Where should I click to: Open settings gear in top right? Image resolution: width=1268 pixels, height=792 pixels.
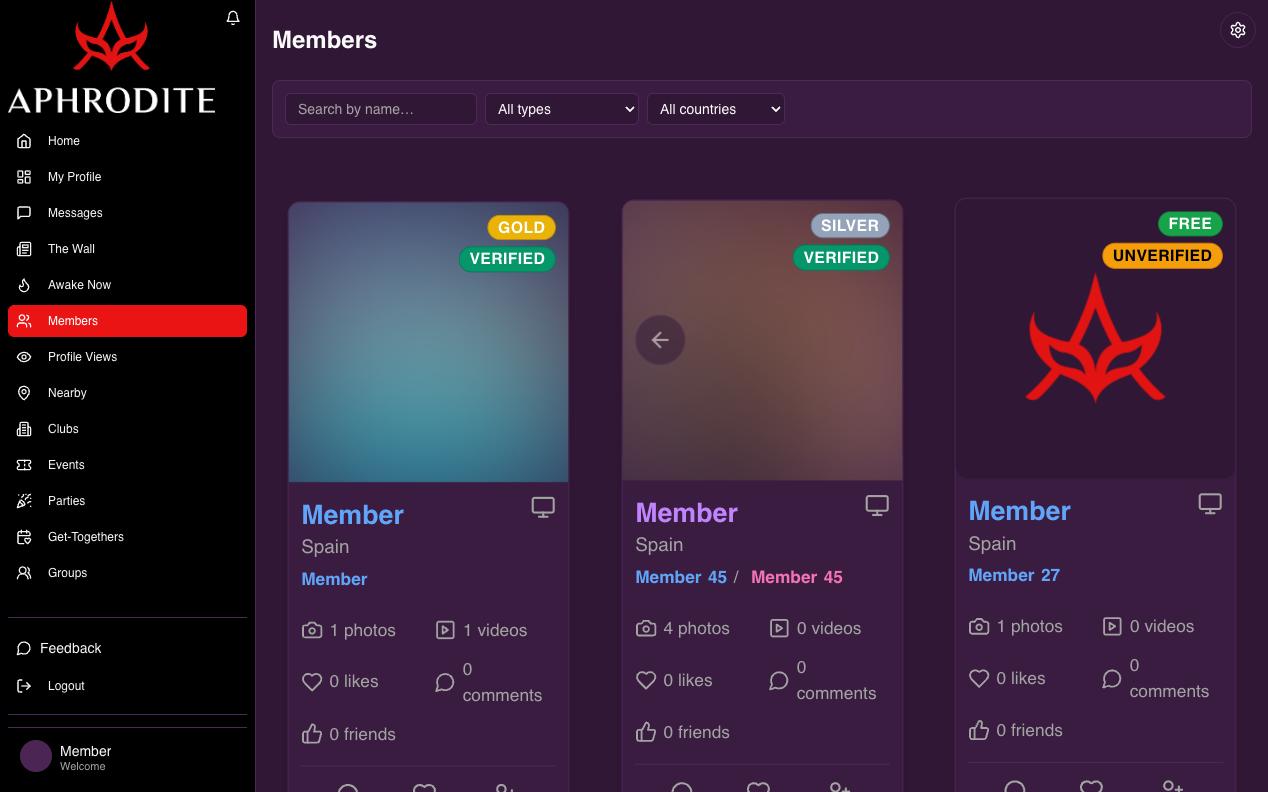coord(1238,30)
